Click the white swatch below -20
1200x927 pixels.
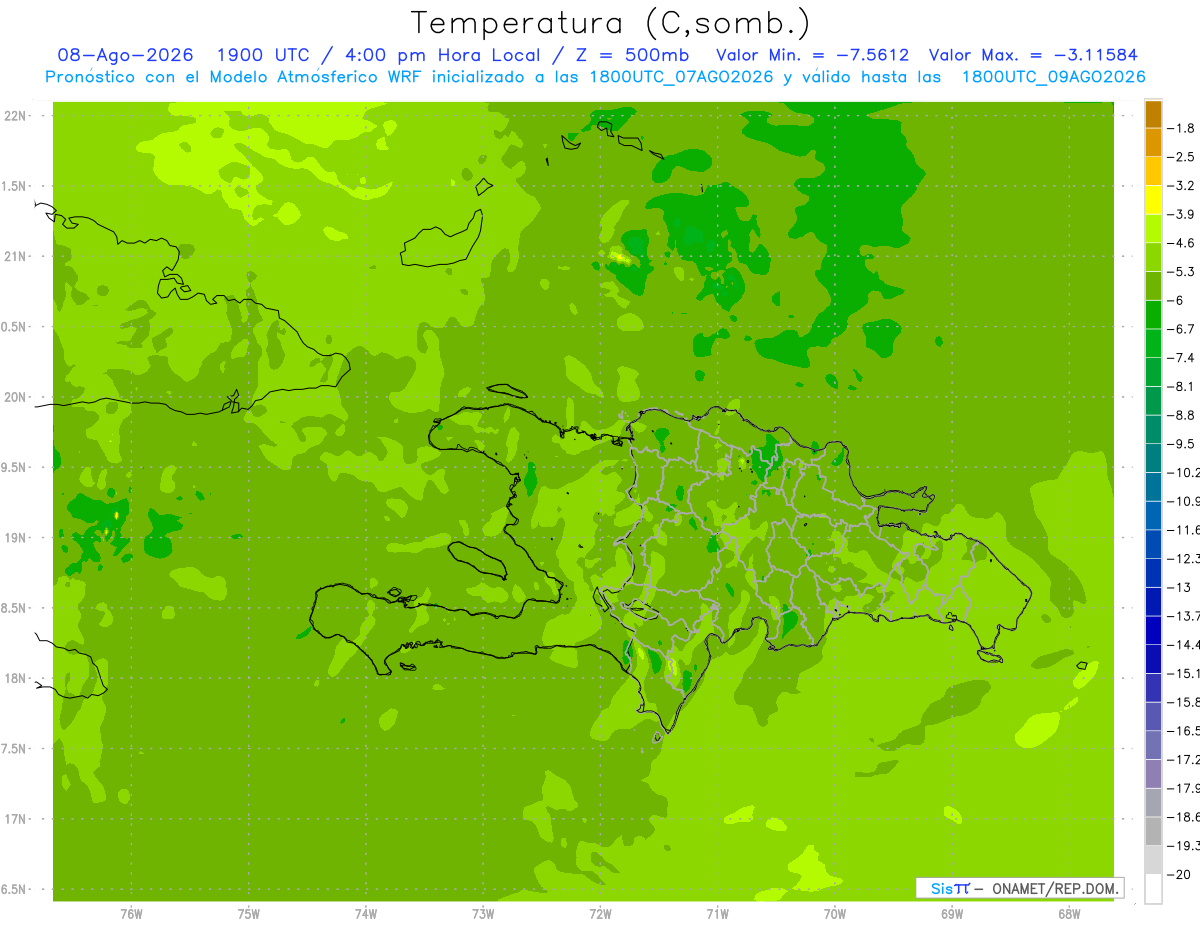(x=1153, y=889)
